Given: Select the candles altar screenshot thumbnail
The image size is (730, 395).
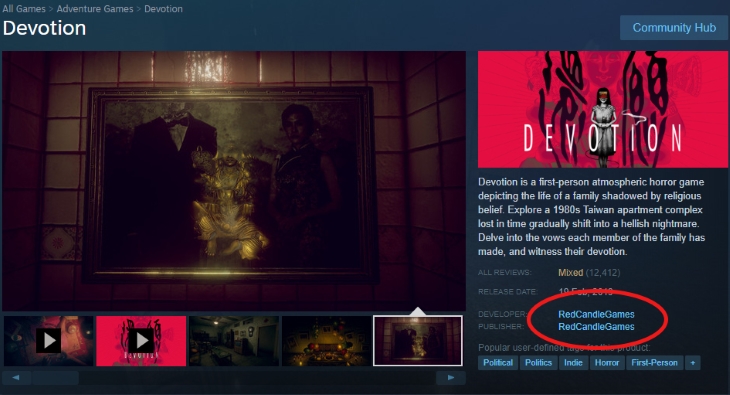Looking at the screenshot, I should pos(326,341).
